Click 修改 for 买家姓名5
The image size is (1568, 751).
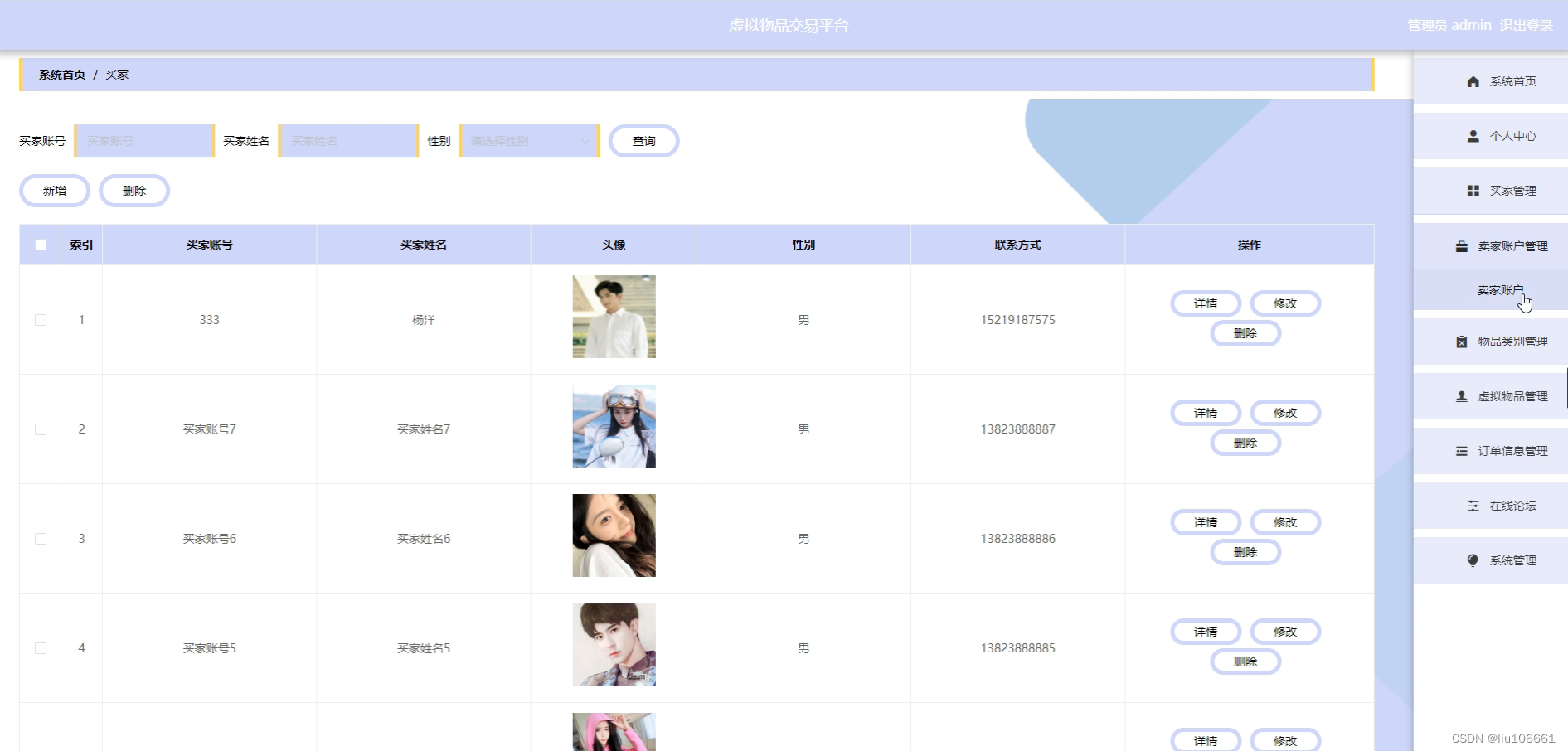(x=1285, y=632)
